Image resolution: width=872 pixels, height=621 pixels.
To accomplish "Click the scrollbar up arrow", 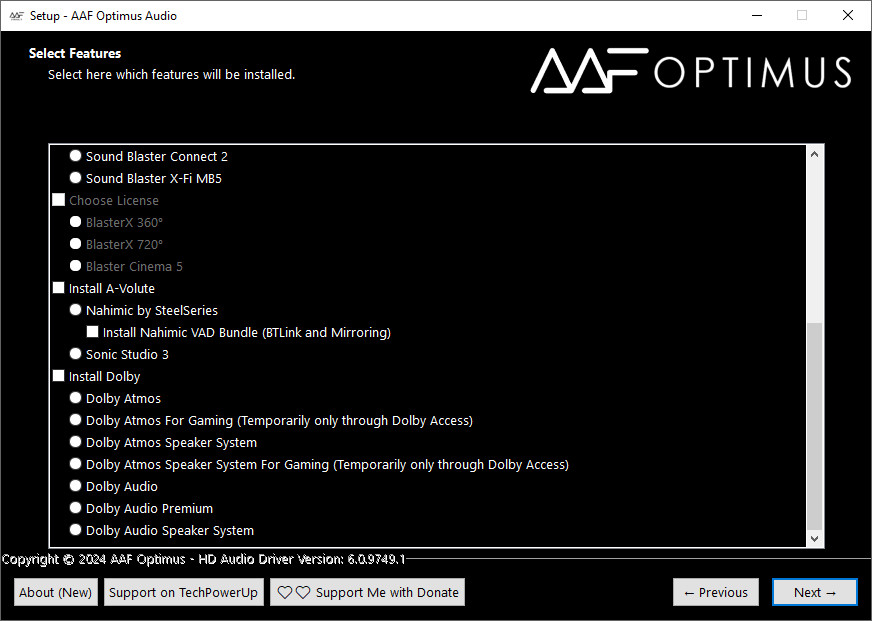I will [x=814, y=155].
